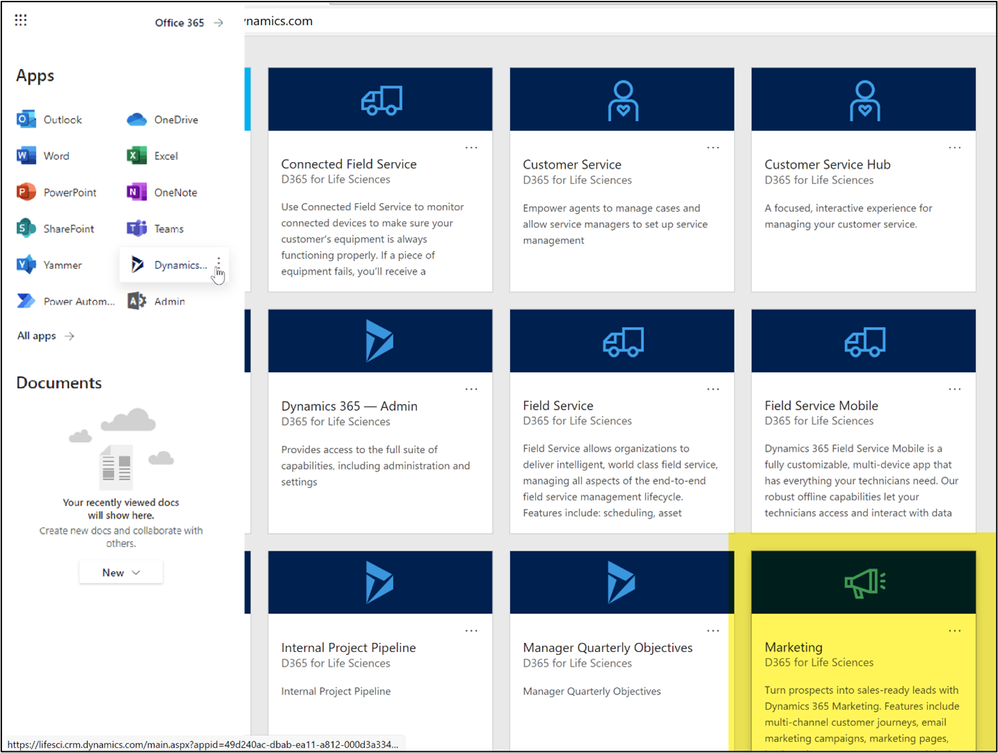
Task: Click the Apps section heading
Action: point(35,76)
